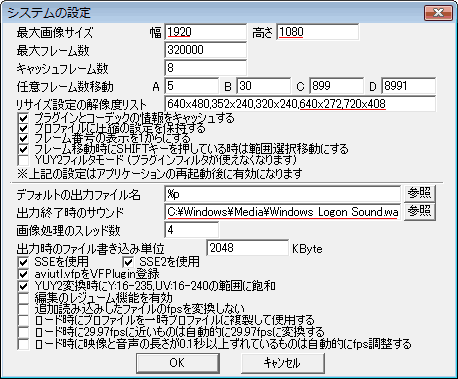Image resolution: width=458 pixels, height=379 pixels.
Task: Click 参照 button for デフォルトの出力ファイル名
Action: (x=420, y=193)
